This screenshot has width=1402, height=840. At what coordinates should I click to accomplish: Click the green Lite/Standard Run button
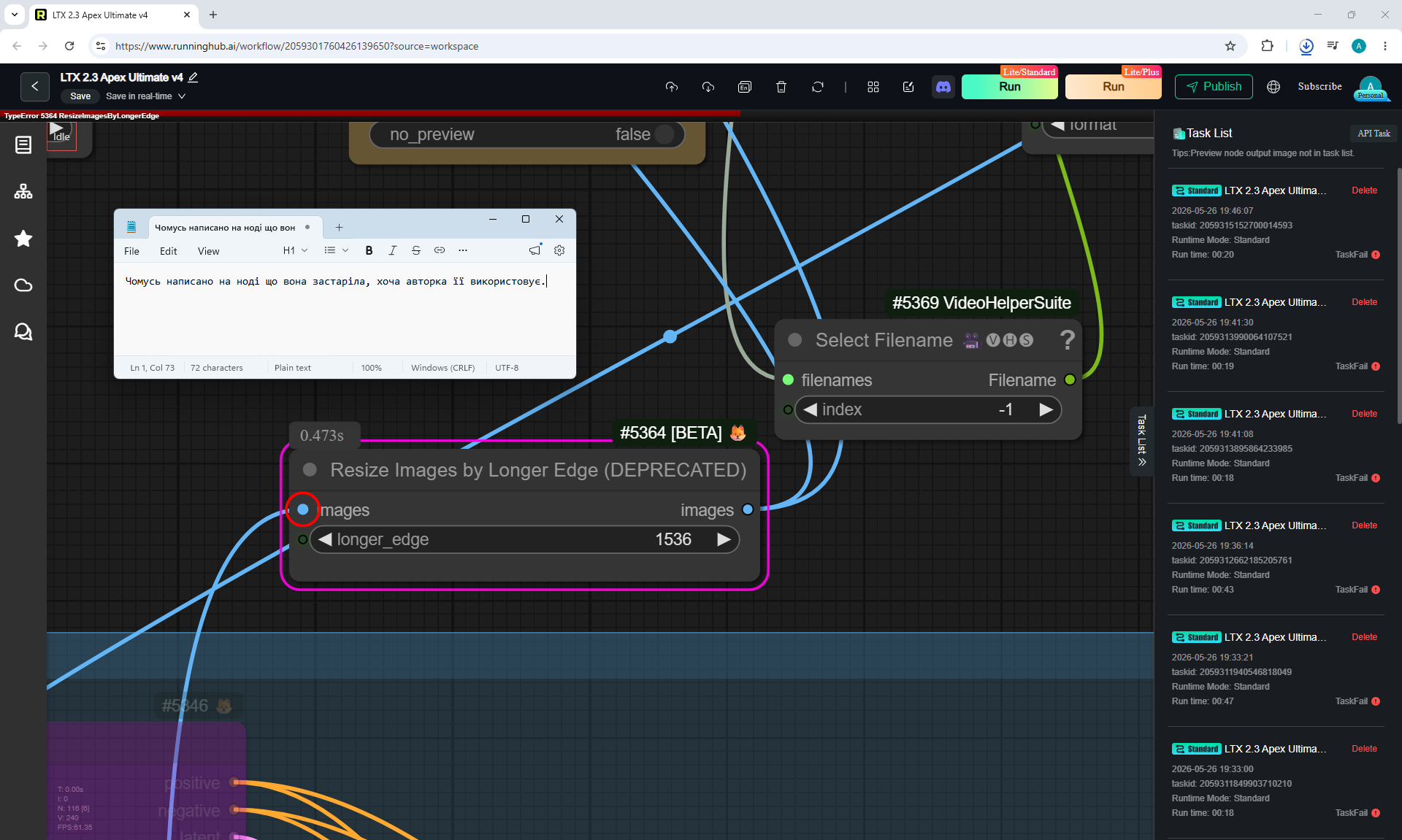pos(1009,87)
